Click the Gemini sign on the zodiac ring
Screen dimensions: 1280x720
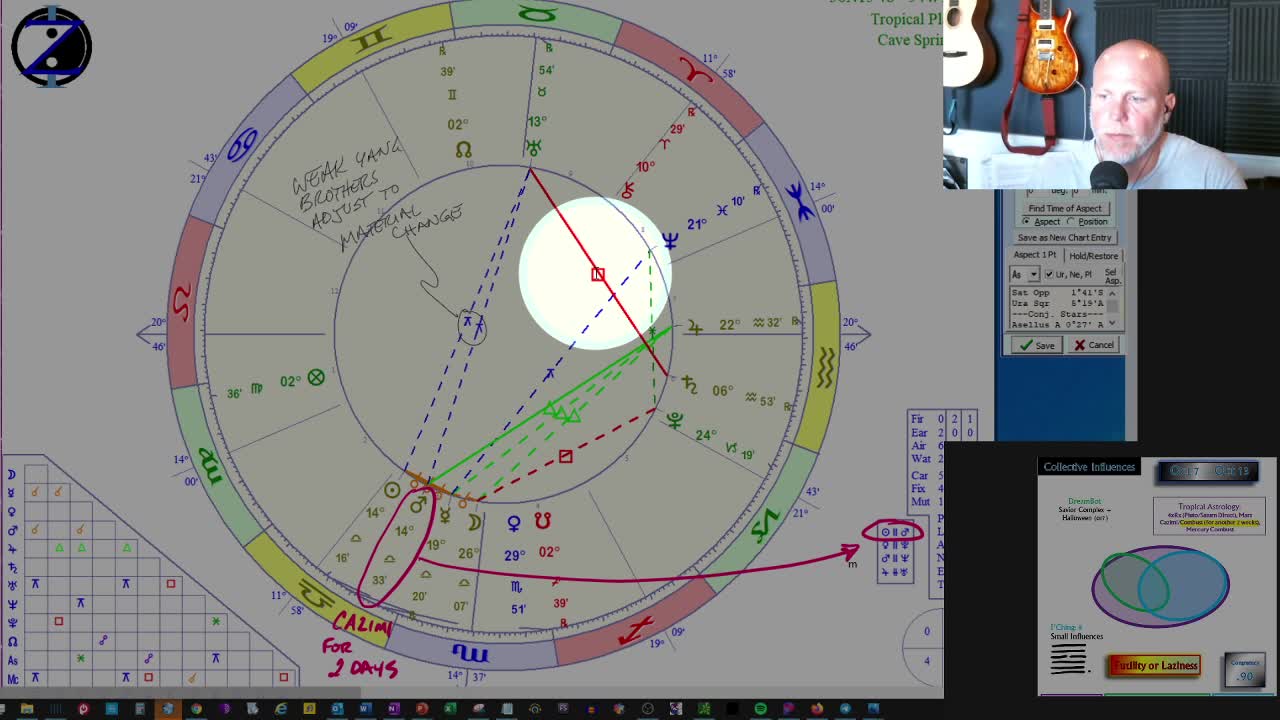click(370, 40)
